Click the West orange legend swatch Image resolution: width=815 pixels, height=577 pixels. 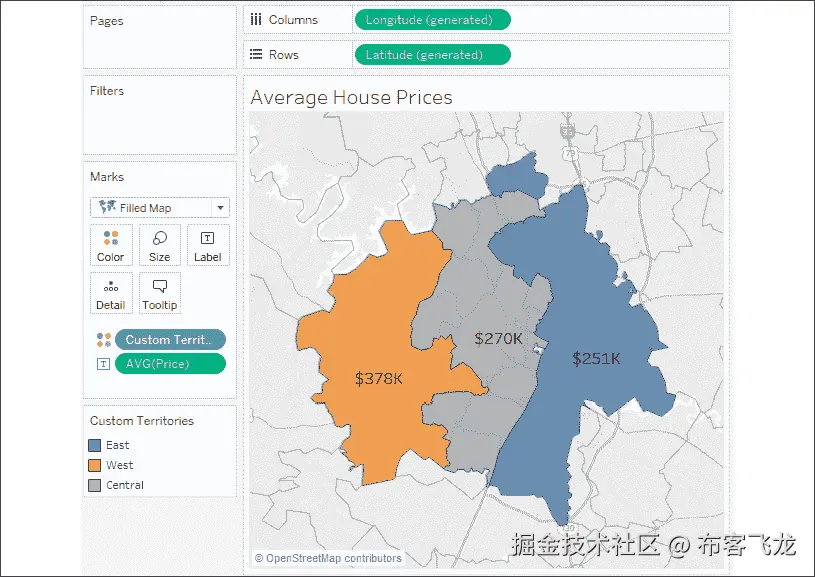tap(95, 465)
